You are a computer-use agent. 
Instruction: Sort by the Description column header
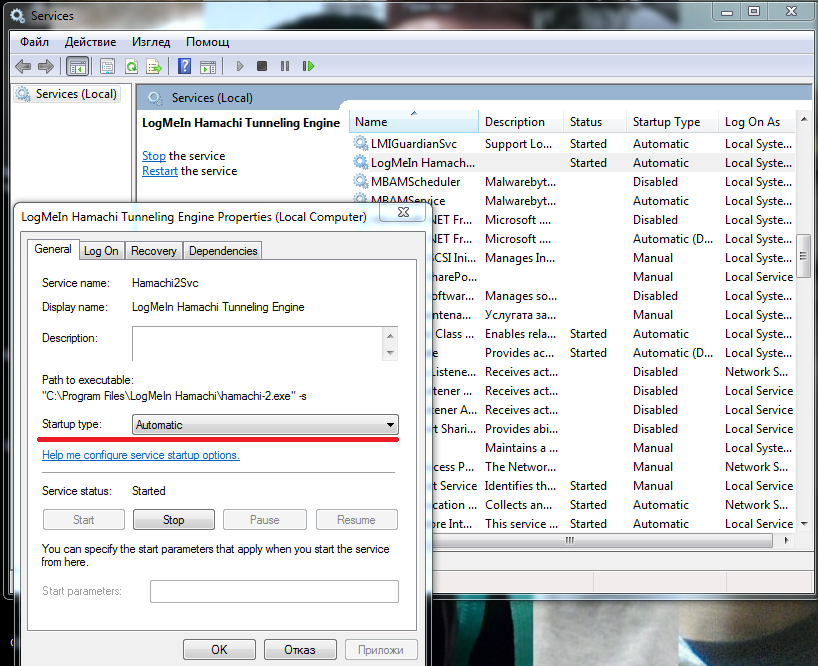521,122
